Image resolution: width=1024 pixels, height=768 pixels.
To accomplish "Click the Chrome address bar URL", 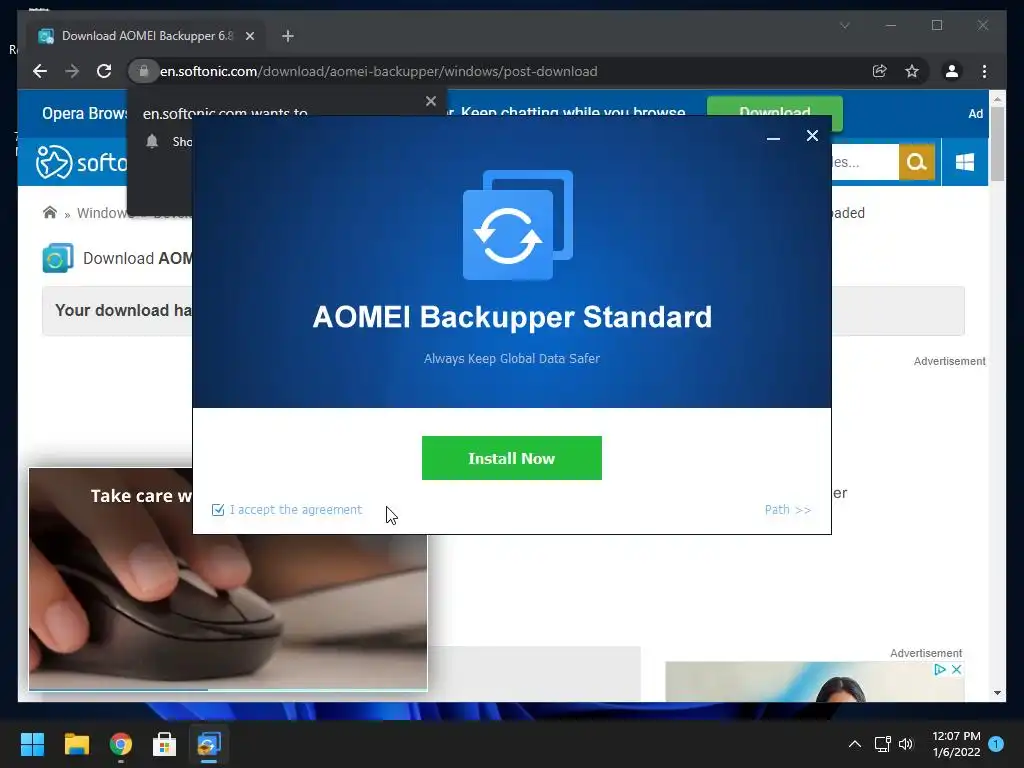I will coord(379,71).
